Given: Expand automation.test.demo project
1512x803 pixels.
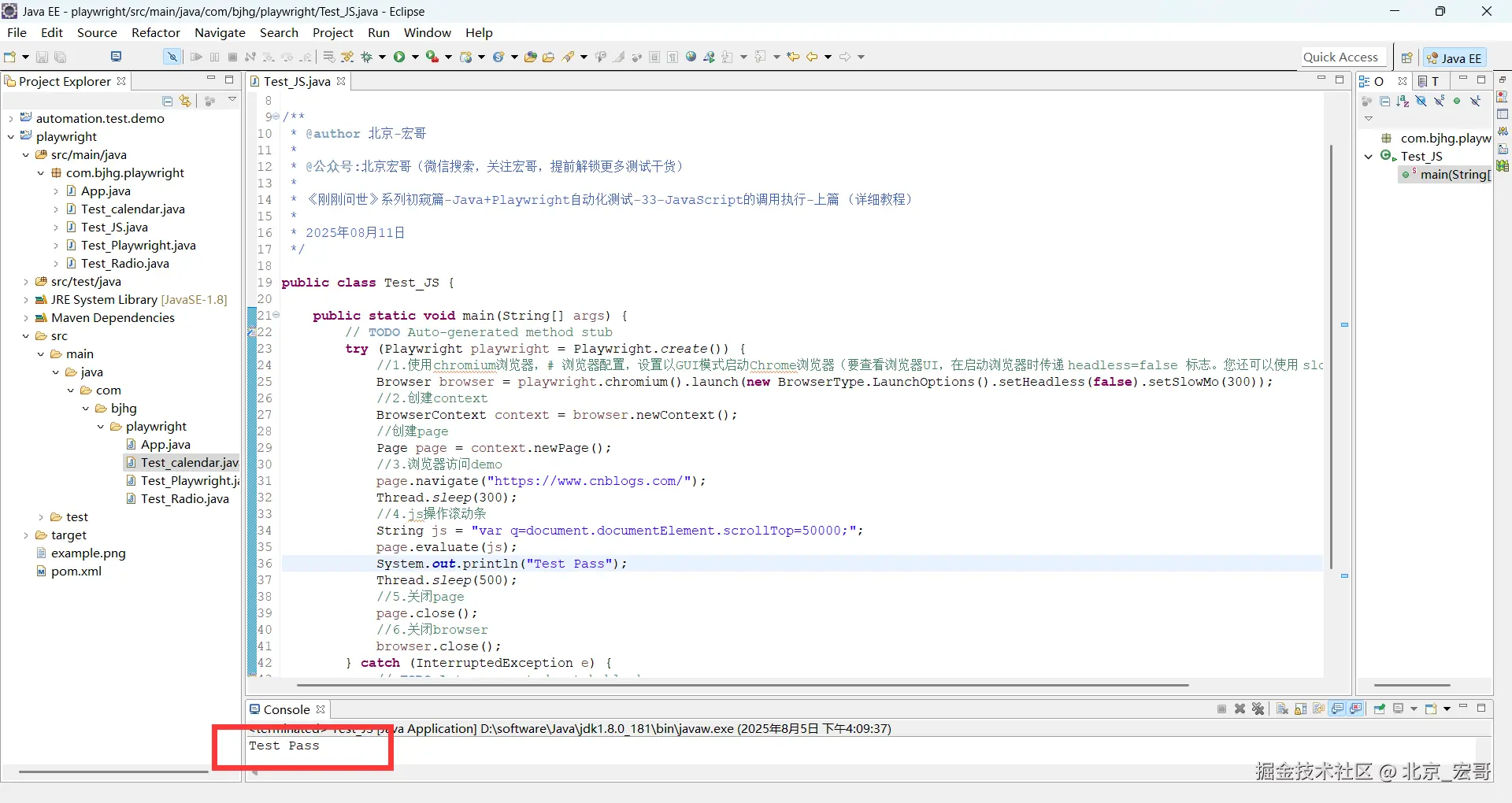Looking at the screenshot, I should click(11, 119).
